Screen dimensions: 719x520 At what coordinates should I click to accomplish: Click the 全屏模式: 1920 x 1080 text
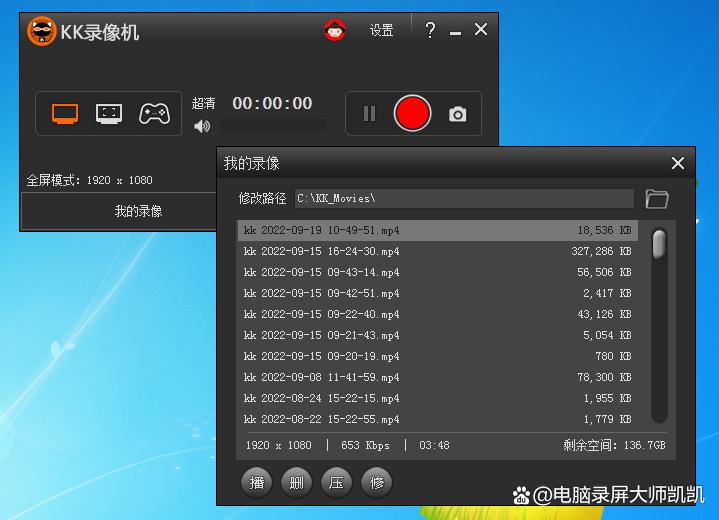(89, 180)
